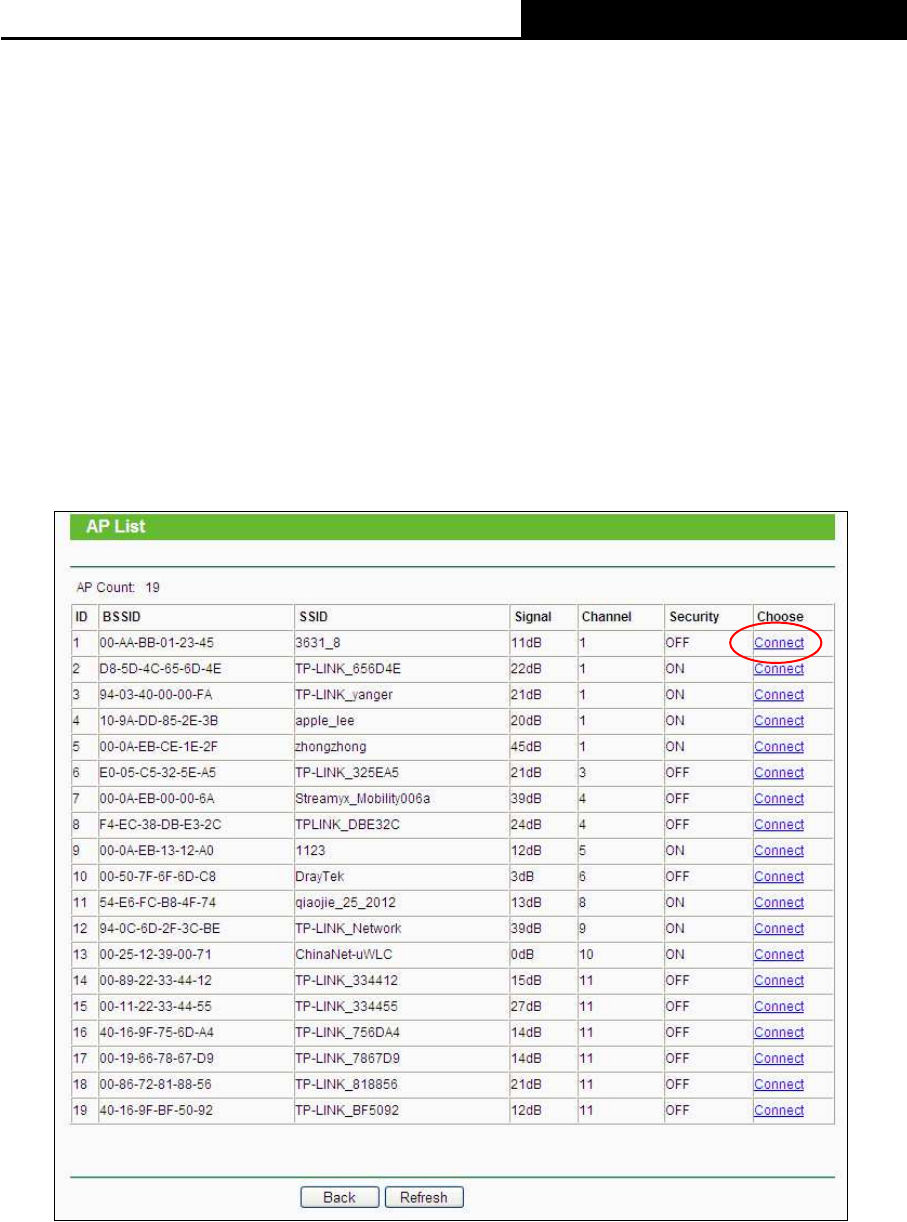Select BSSID 40-16-9F-75-6D-A4 cell
907x1222 pixels.
tap(194, 1033)
